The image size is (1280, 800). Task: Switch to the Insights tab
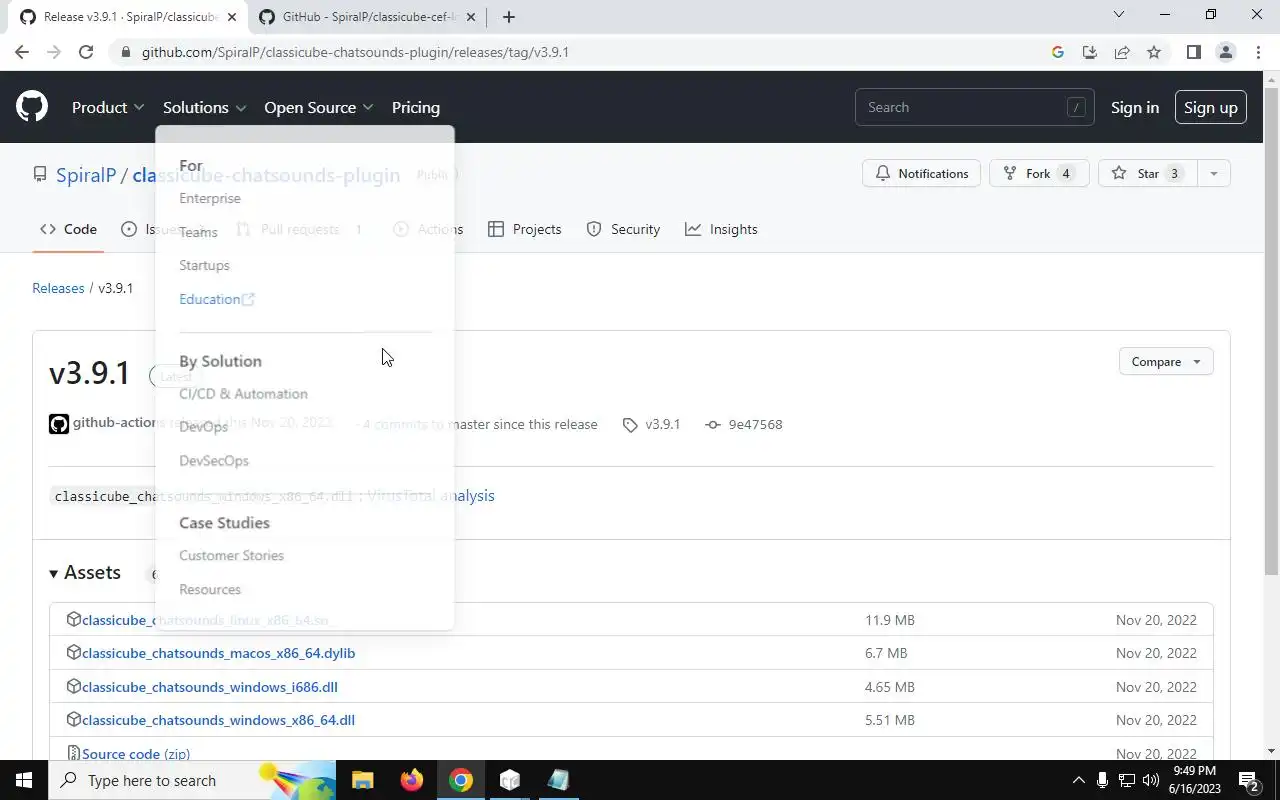pos(721,229)
